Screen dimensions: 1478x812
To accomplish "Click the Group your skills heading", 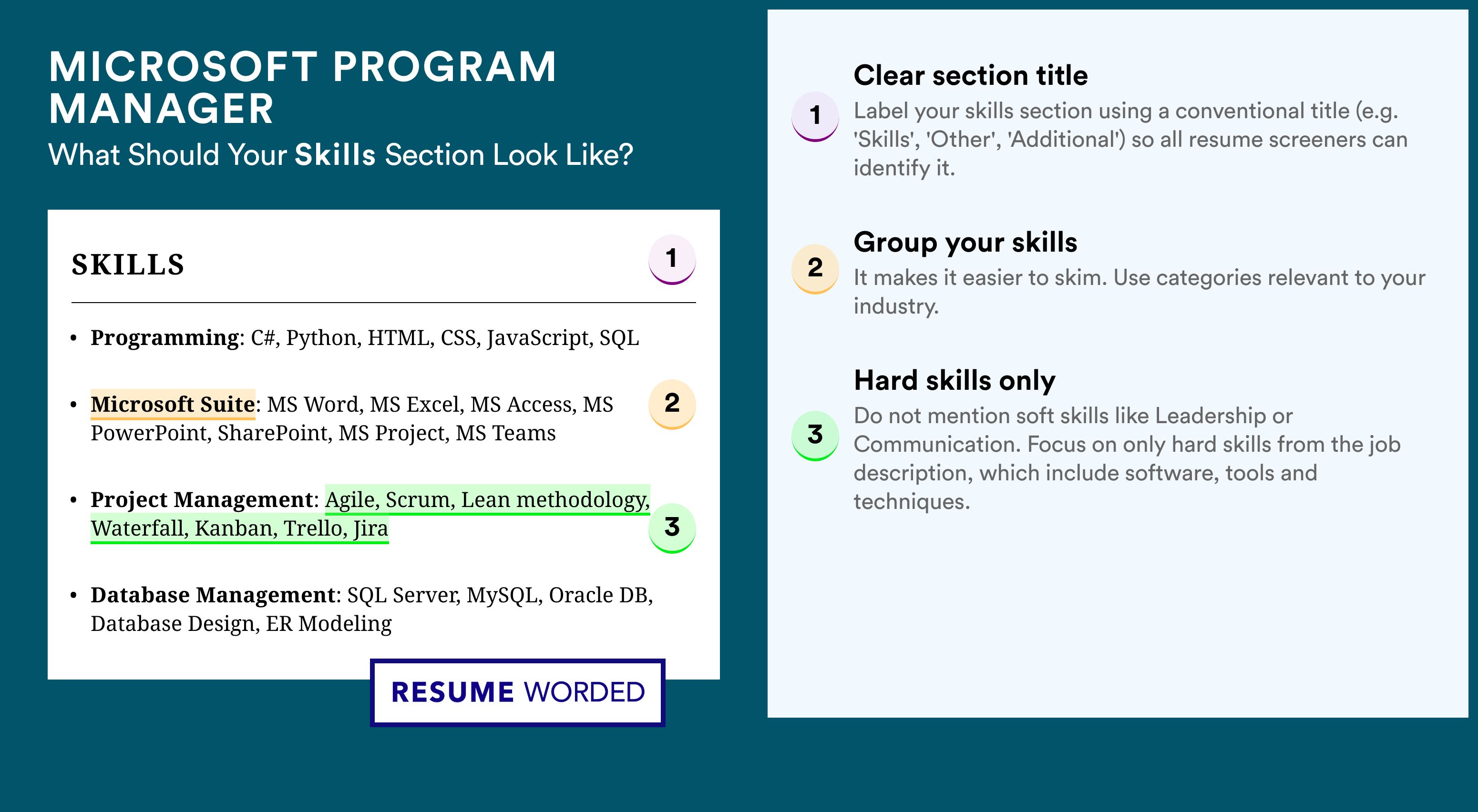I will tap(965, 242).
